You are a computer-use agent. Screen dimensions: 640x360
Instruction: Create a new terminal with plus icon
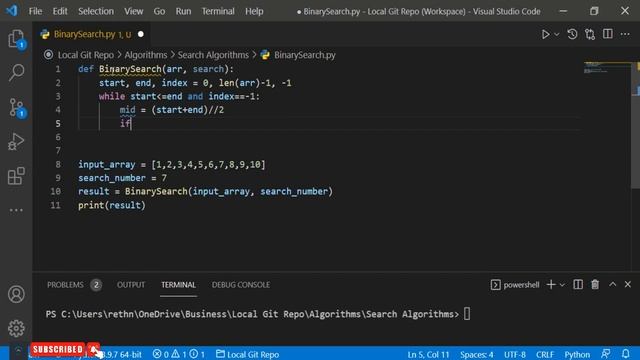[x=551, y=284]
